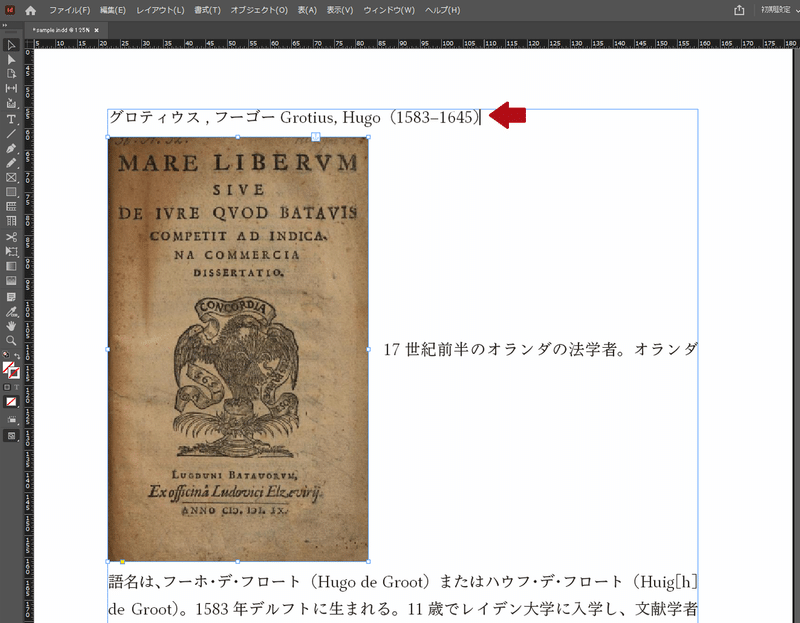Open the 表(A) menu
The height and width of the screenshot is (623, 800).
click(307, 10)
